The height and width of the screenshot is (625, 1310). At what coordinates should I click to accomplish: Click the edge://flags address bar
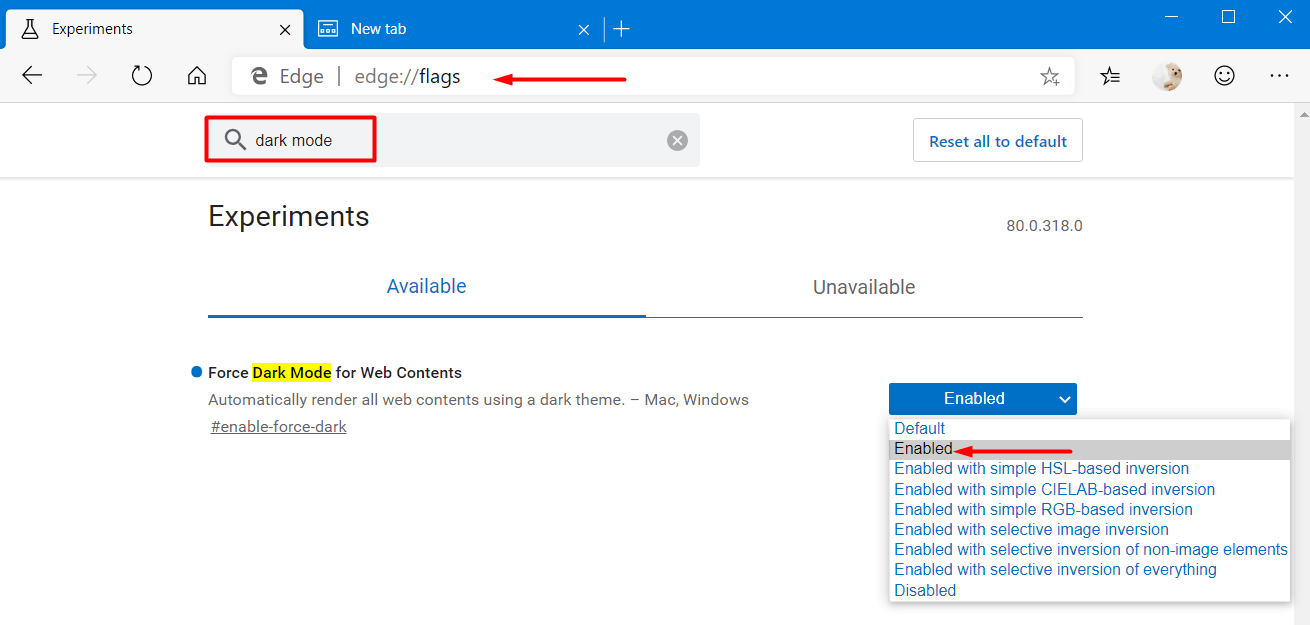[653, 76]
